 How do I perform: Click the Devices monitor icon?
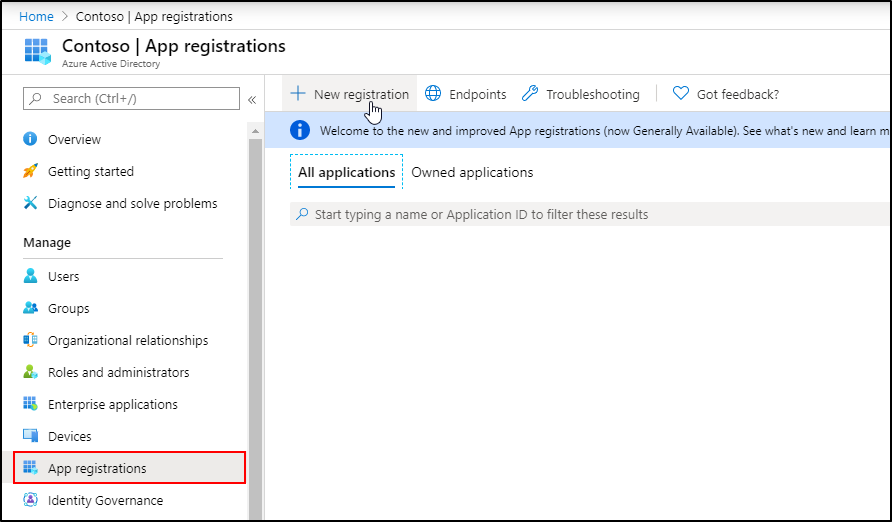30,436
